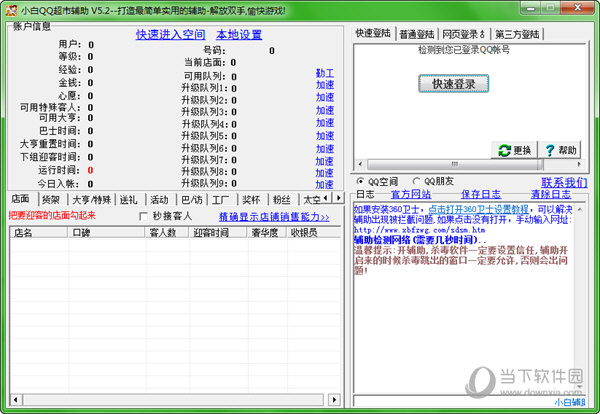Click the 快速登录 button
The height and width of the screenshot is (414, 600).
click(453, 84)
